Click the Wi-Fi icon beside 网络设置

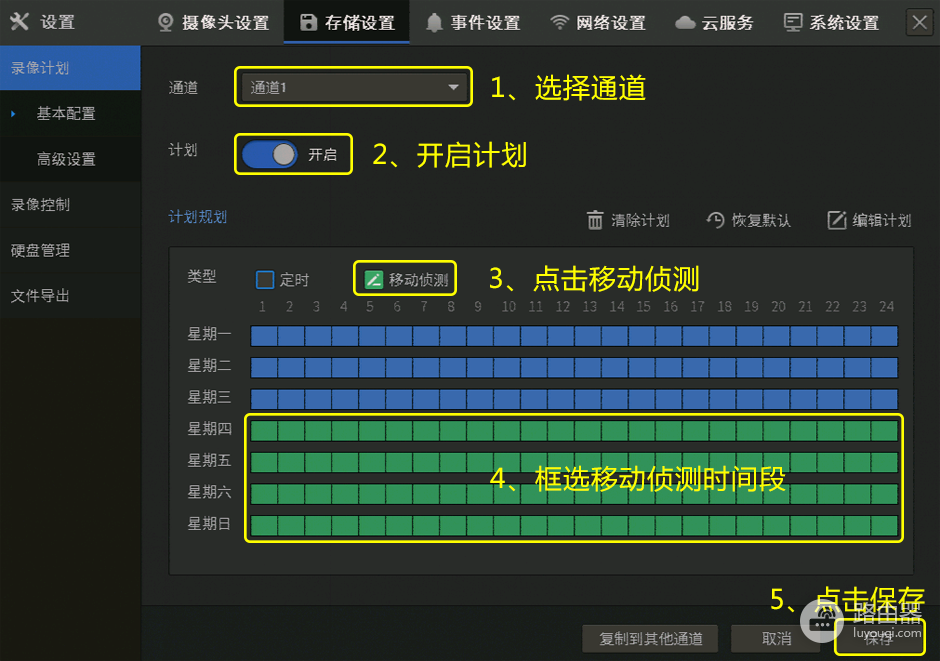[559, 23]
